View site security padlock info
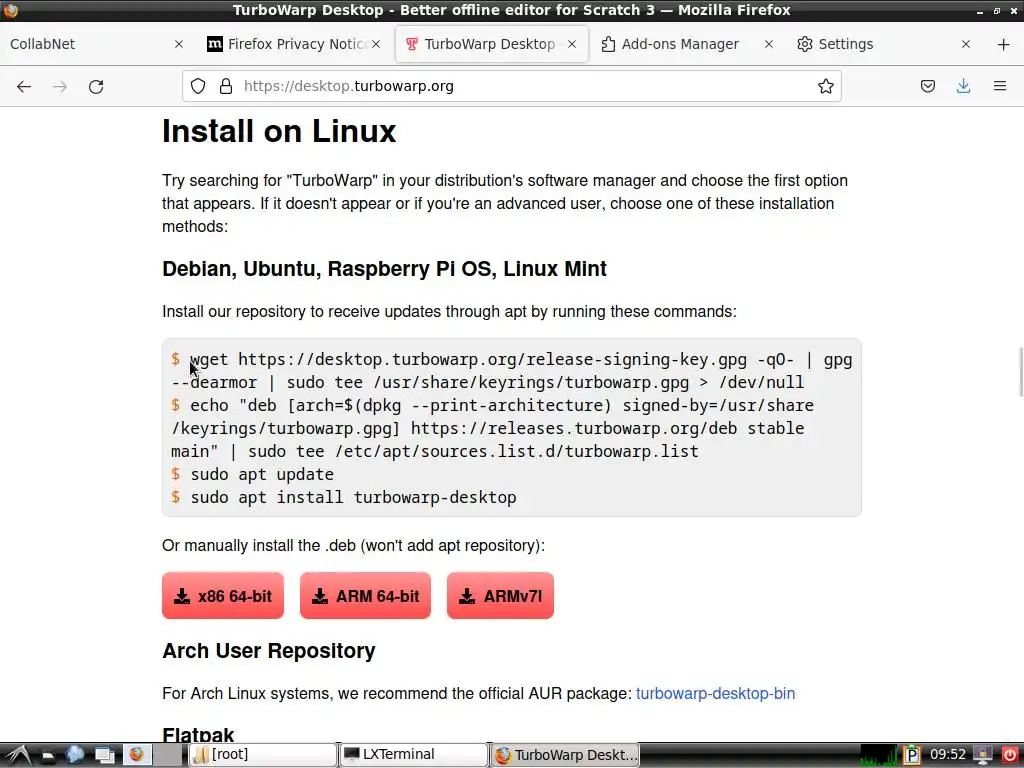The width and height of the screenshot is (1024, 768). click(x=226, y=86)
